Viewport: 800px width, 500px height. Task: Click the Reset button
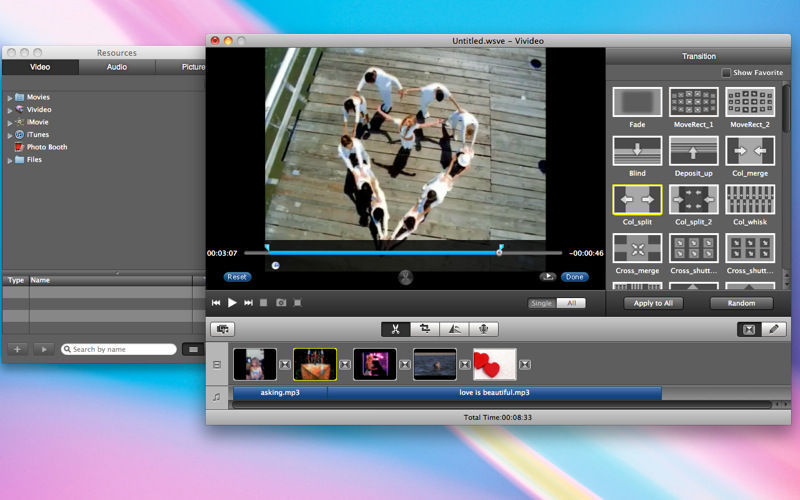coord(237,277)
